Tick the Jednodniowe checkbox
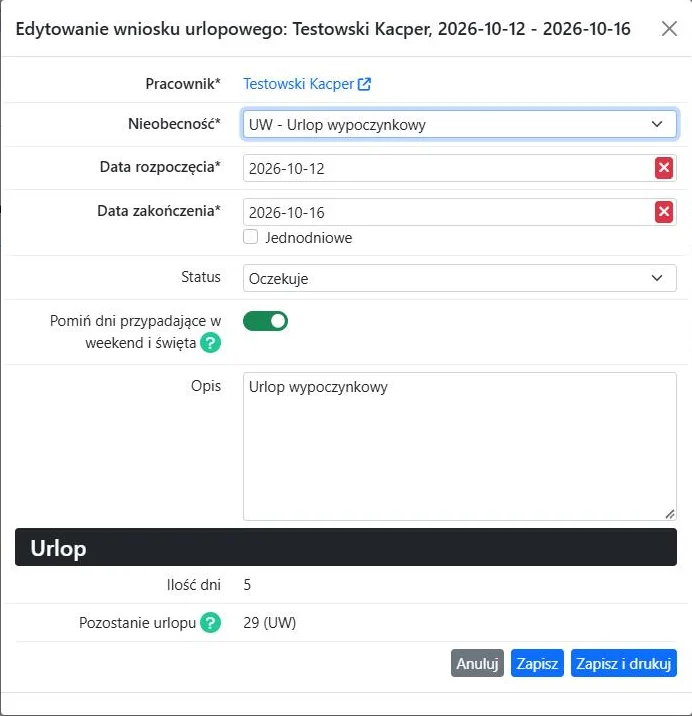Viewport: 692px width, 716px height. (x=250, y=237)
